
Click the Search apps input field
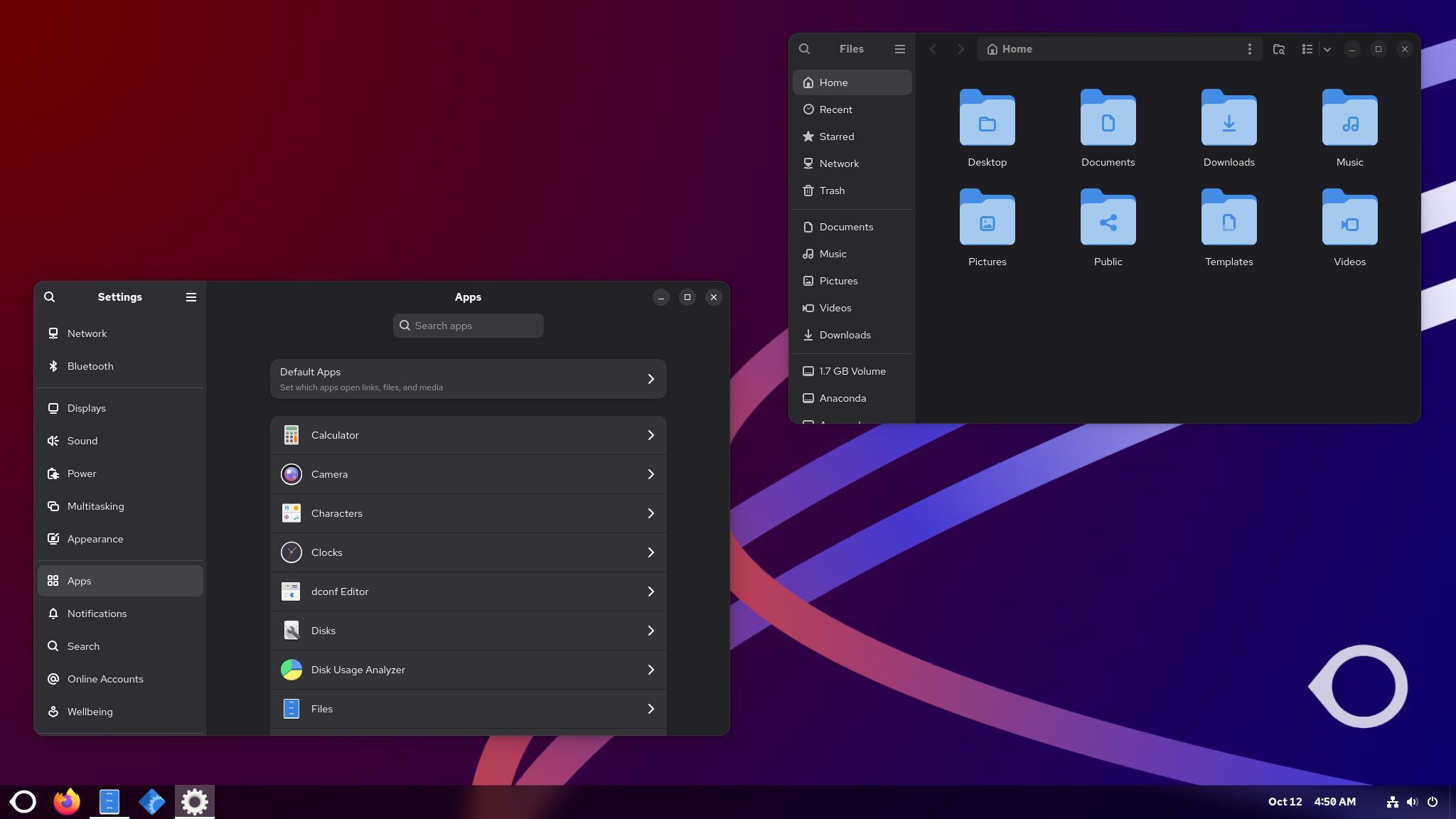tap(468, 325)
